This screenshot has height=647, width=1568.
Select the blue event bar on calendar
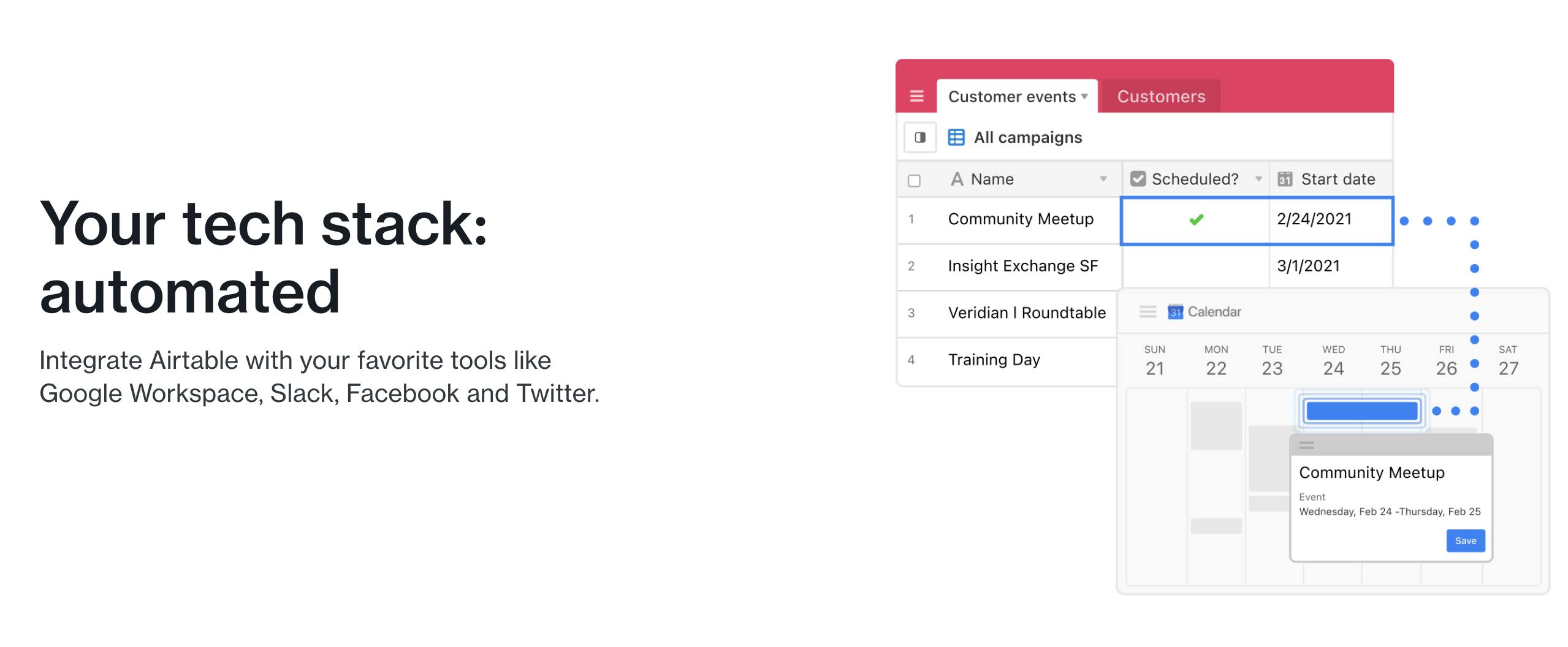pos(1362,411)
